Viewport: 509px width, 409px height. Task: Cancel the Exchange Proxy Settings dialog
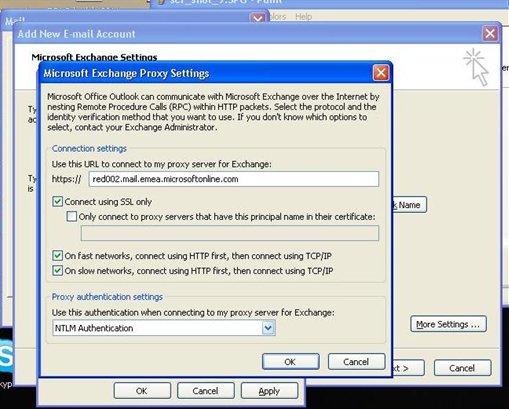pos(356,362)
